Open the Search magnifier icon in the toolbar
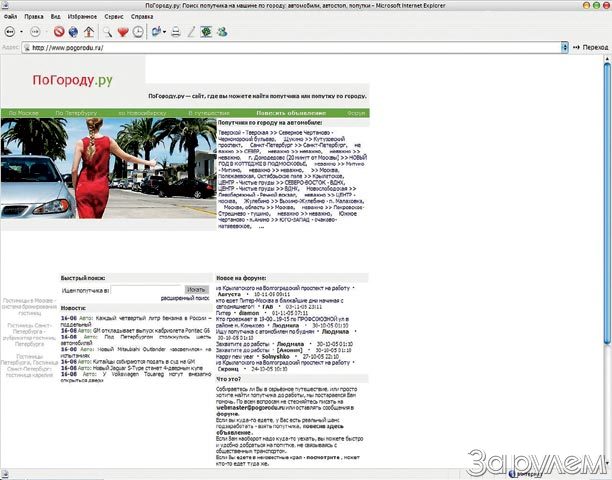 (105, 32)
